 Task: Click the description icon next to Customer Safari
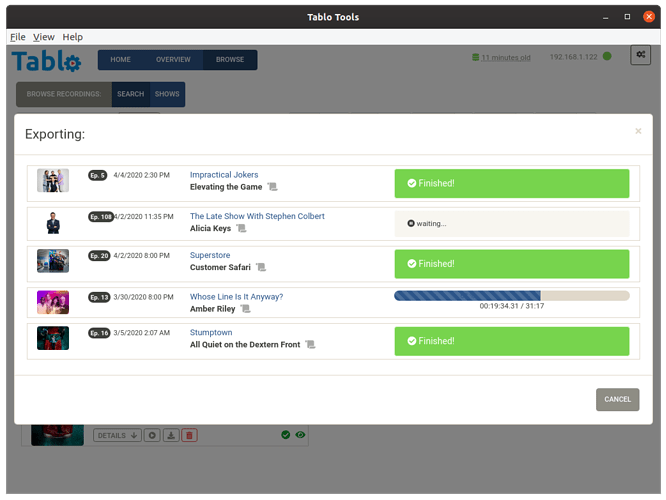[x=261, y=267]
